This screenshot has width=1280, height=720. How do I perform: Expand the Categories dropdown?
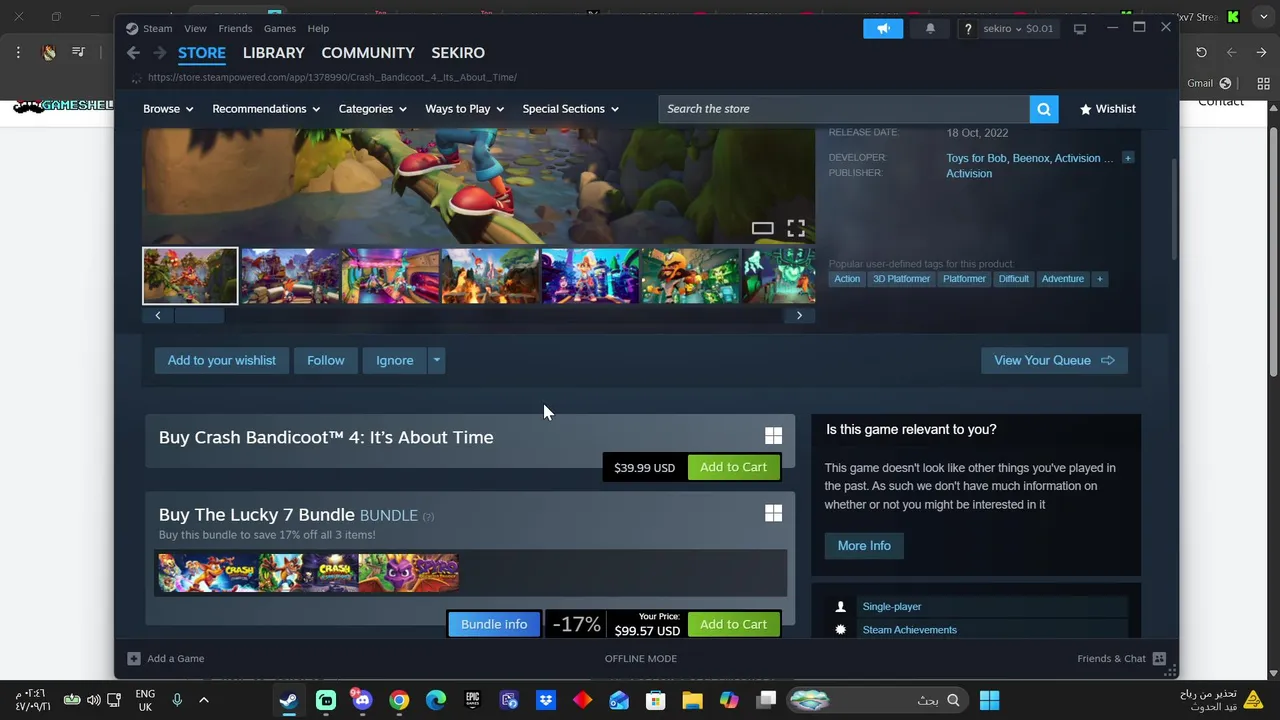point(372,109)
